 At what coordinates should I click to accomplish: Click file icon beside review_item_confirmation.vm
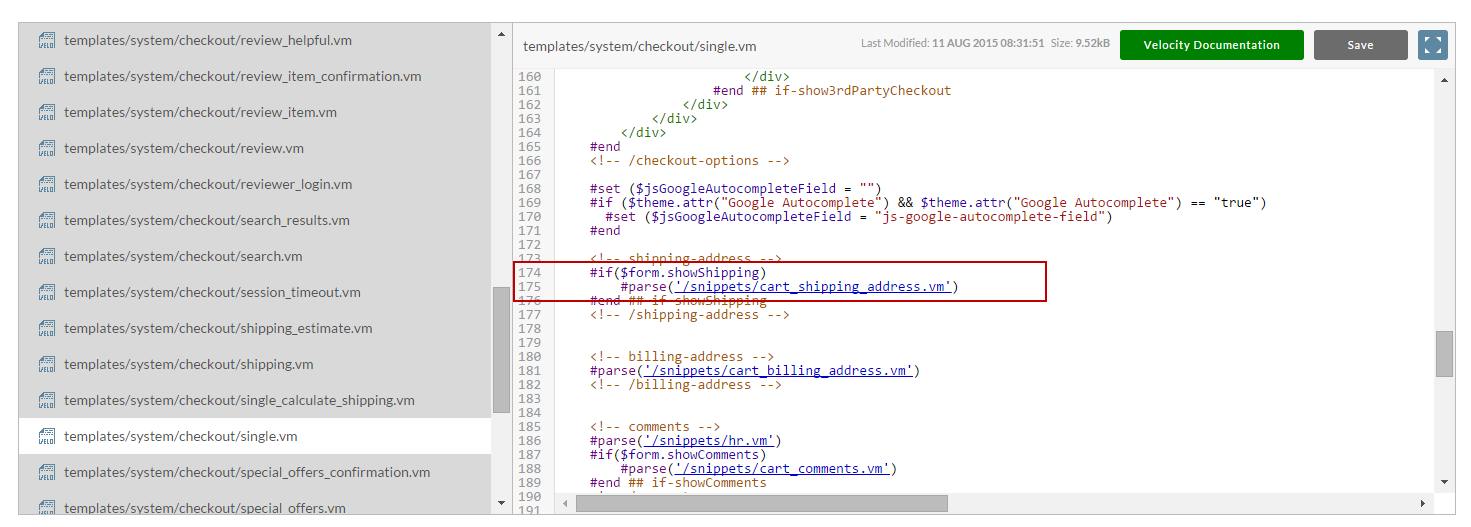pos(46,77)
